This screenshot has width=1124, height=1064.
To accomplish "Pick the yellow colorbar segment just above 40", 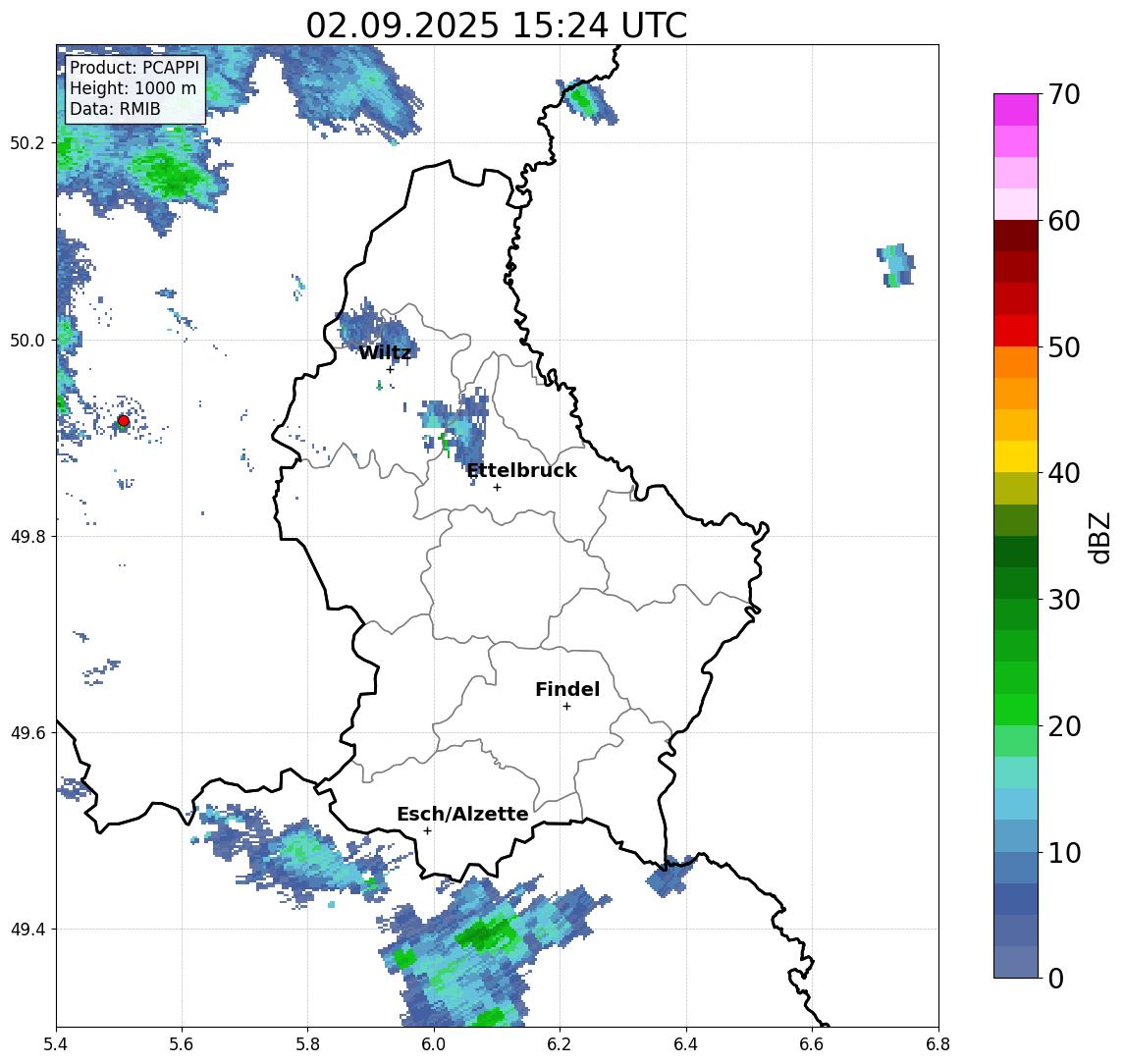I will pos(1016,456).
